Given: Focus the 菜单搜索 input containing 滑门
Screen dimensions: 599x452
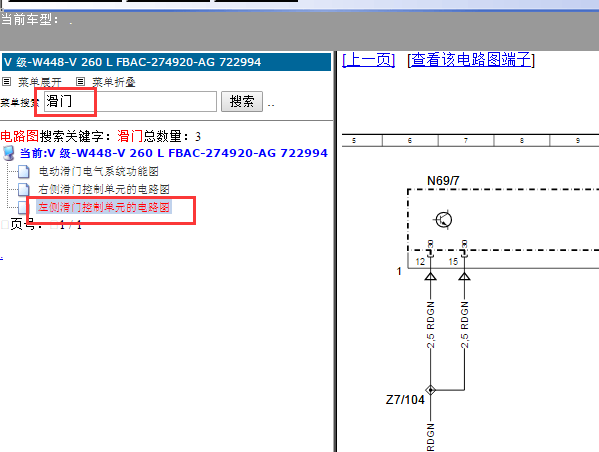Looking at the screenshot, I should click(130, 102).
